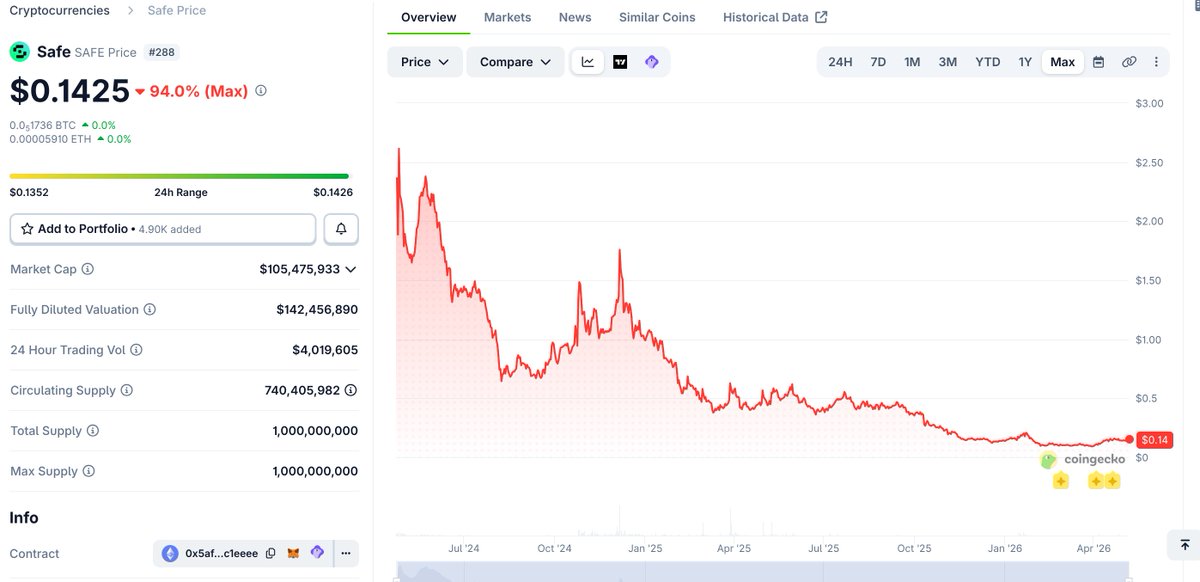Show info next to 740,405,982 value
Screen dimensions: 1200x582
pyautogui.click(x=351, y=390)
